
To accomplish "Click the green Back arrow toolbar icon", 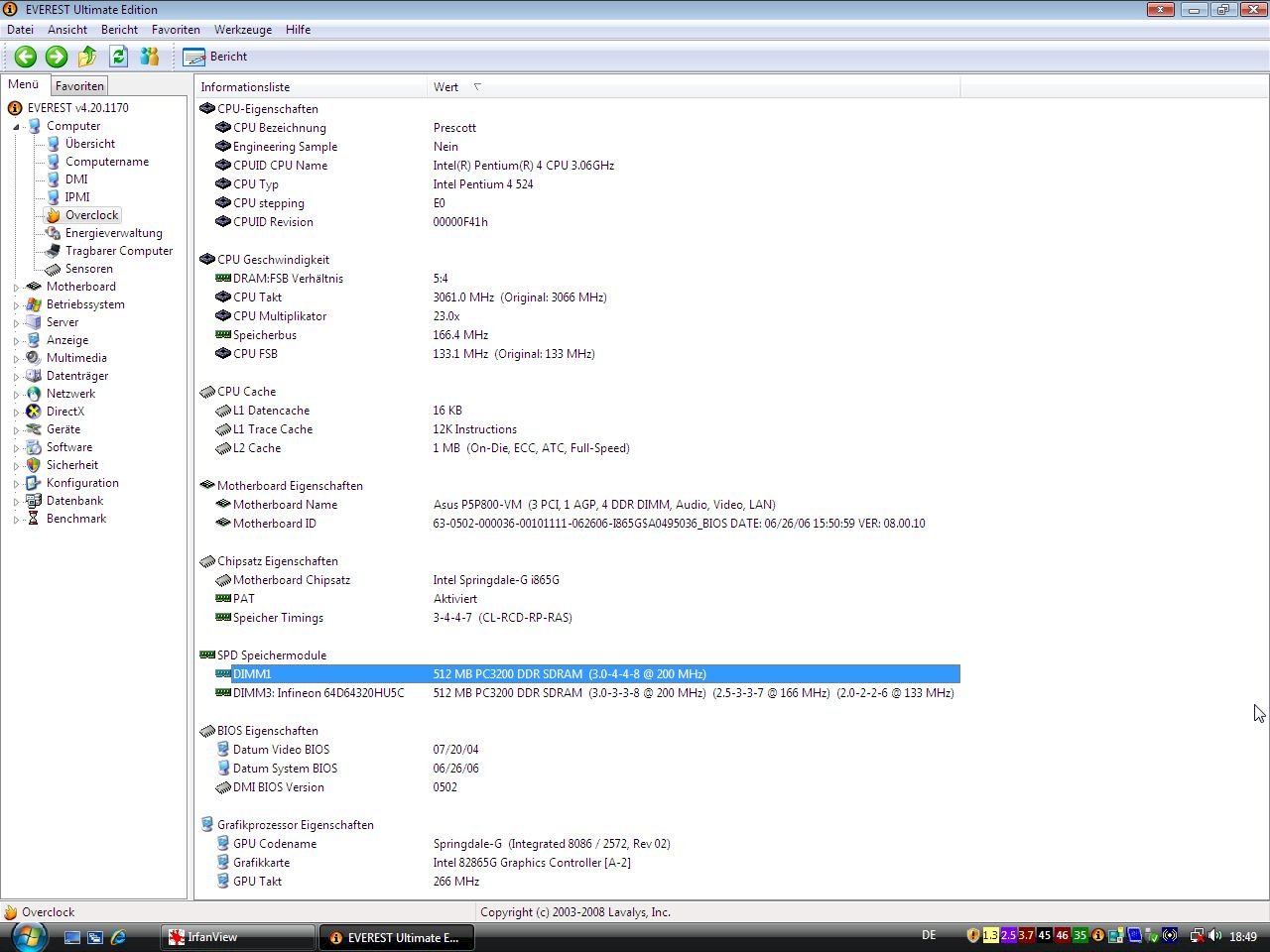I will 26,57.
